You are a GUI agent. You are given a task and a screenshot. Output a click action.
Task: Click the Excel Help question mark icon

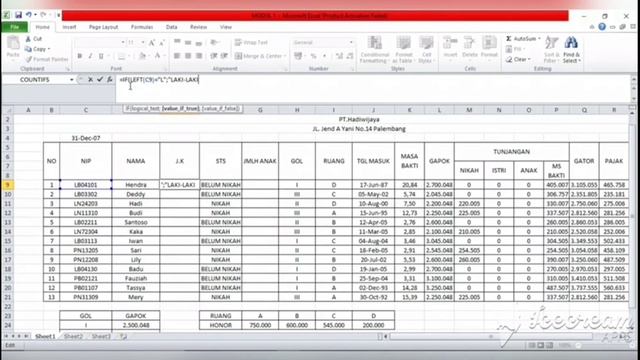(x=602, y=27)
